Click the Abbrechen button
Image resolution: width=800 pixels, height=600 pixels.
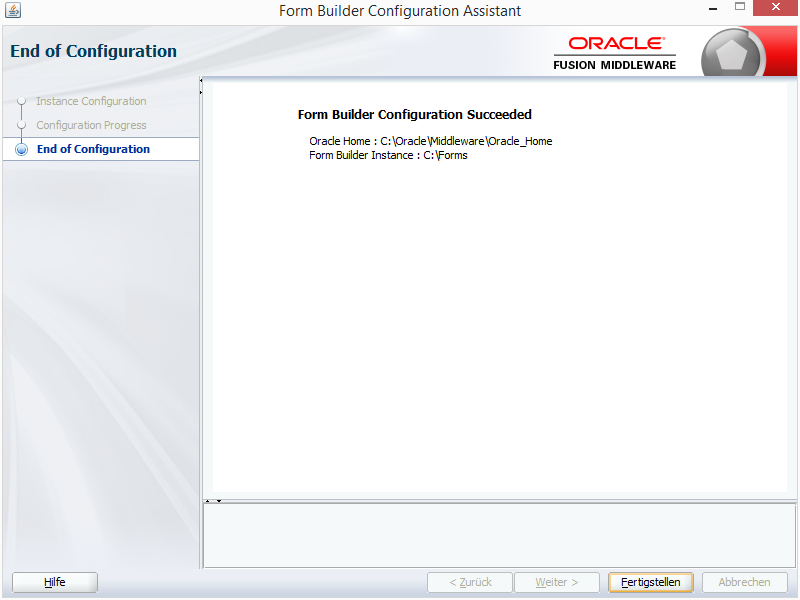coord(744,582)
